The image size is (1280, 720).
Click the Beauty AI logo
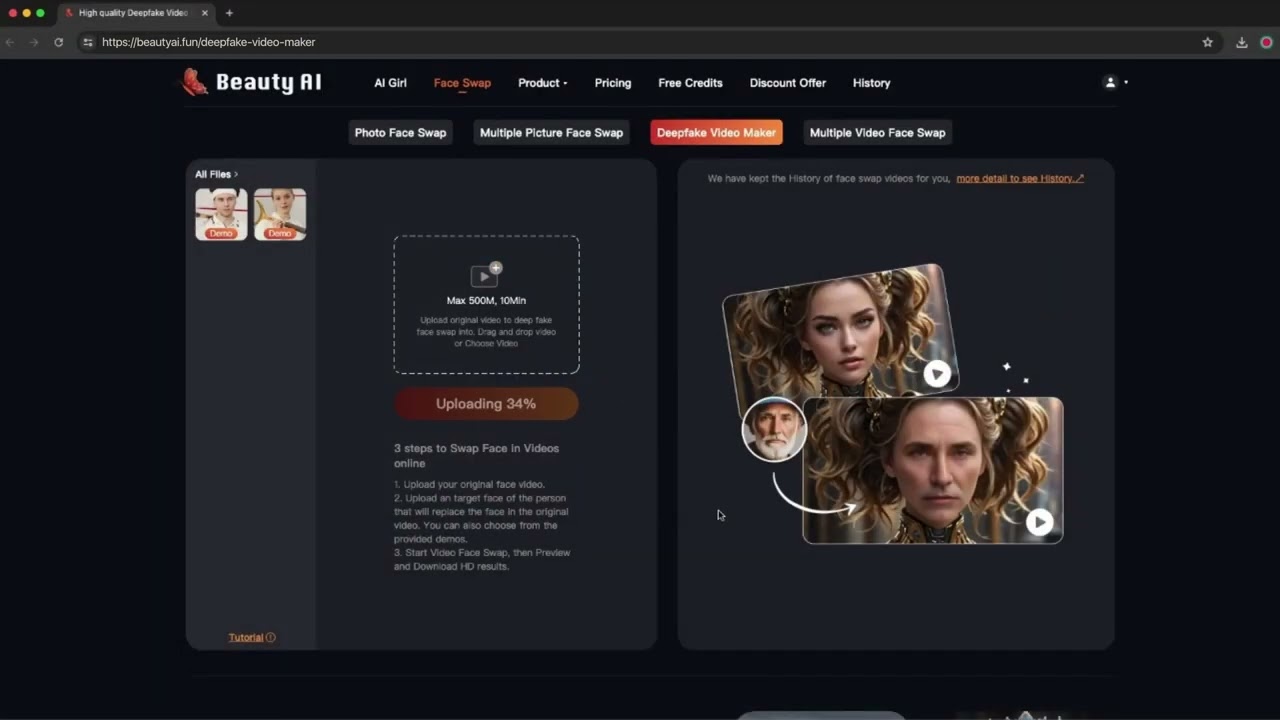coord(251,83)
